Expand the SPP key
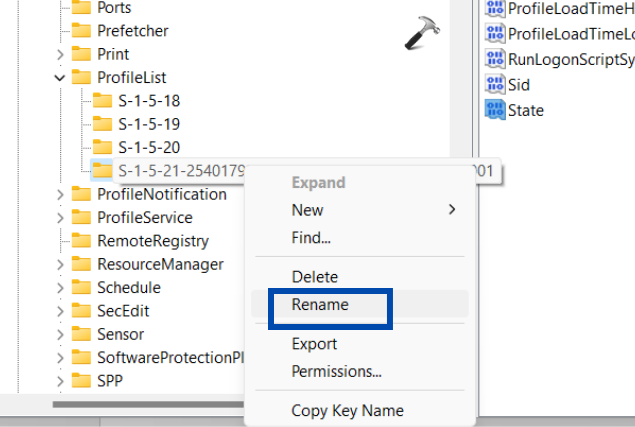Image resolution: width=635 pixels, height=427 pixels. 60,381
